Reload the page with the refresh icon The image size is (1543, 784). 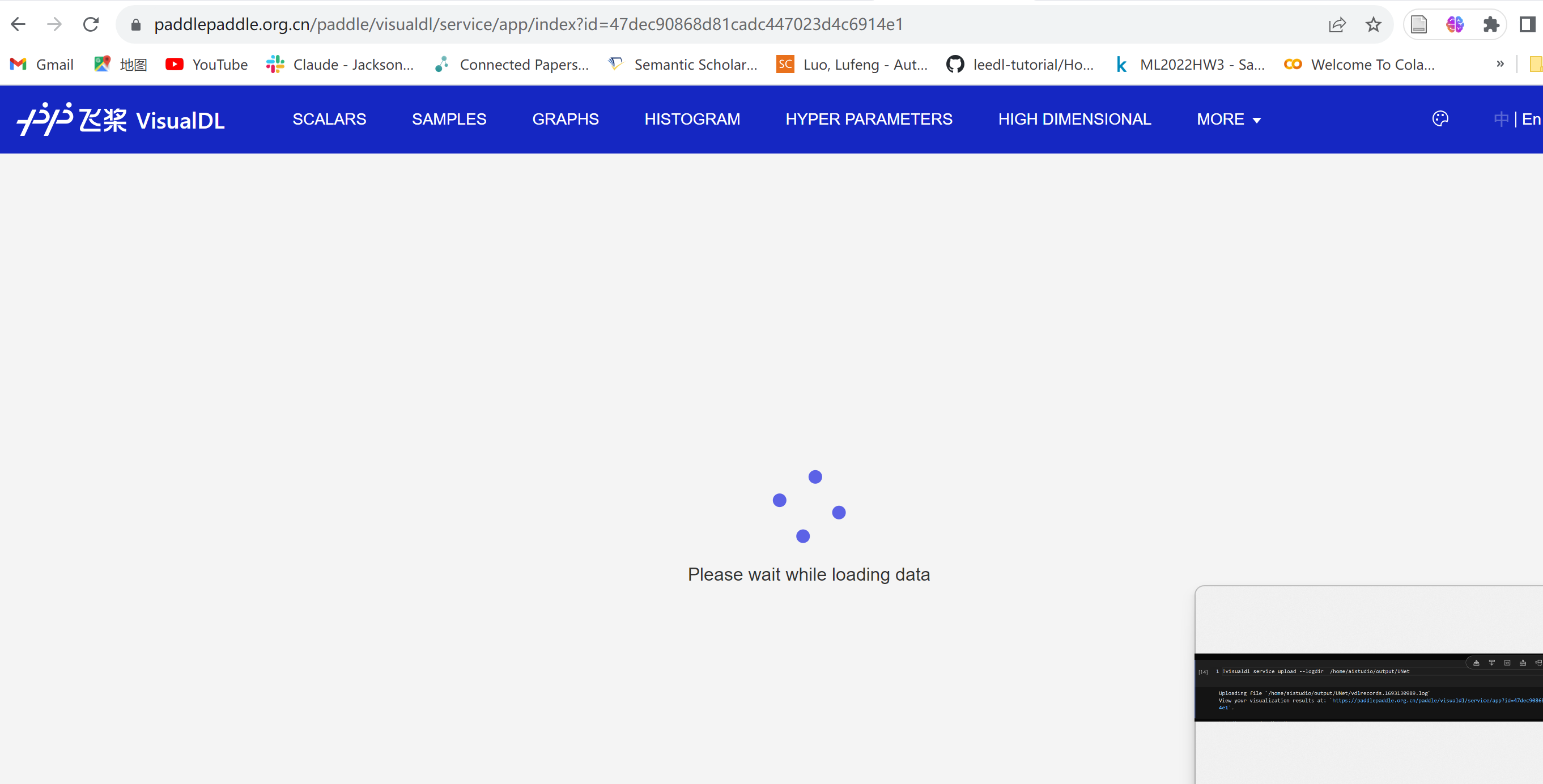coord(91,24)
